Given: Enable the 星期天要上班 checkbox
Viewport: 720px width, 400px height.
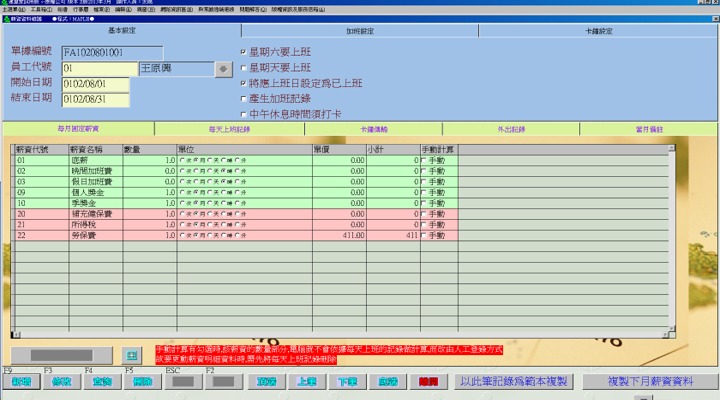Looking at the screenshot, I should pos(243,67).
